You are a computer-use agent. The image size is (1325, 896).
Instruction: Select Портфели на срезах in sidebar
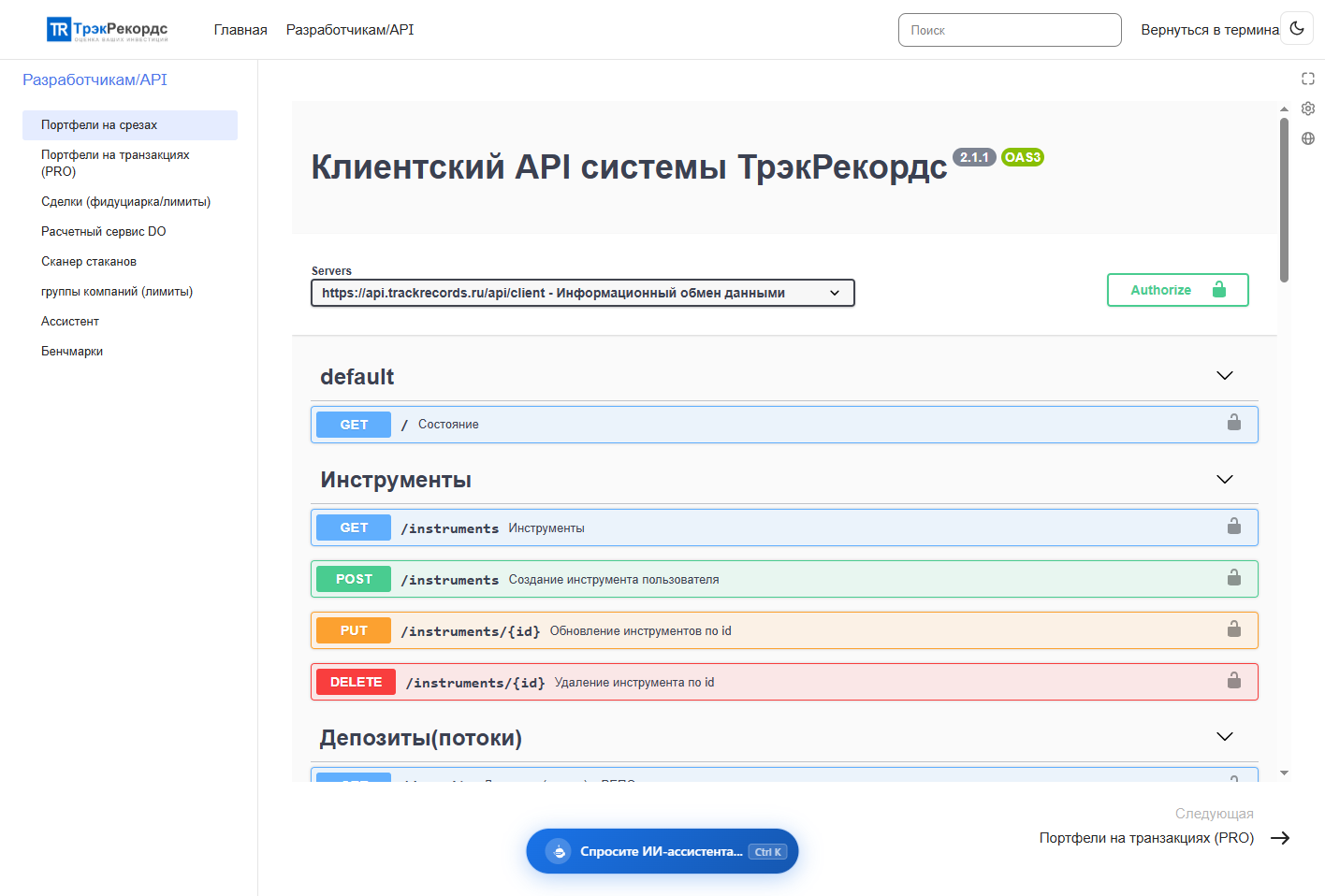[x=130, y=125]
